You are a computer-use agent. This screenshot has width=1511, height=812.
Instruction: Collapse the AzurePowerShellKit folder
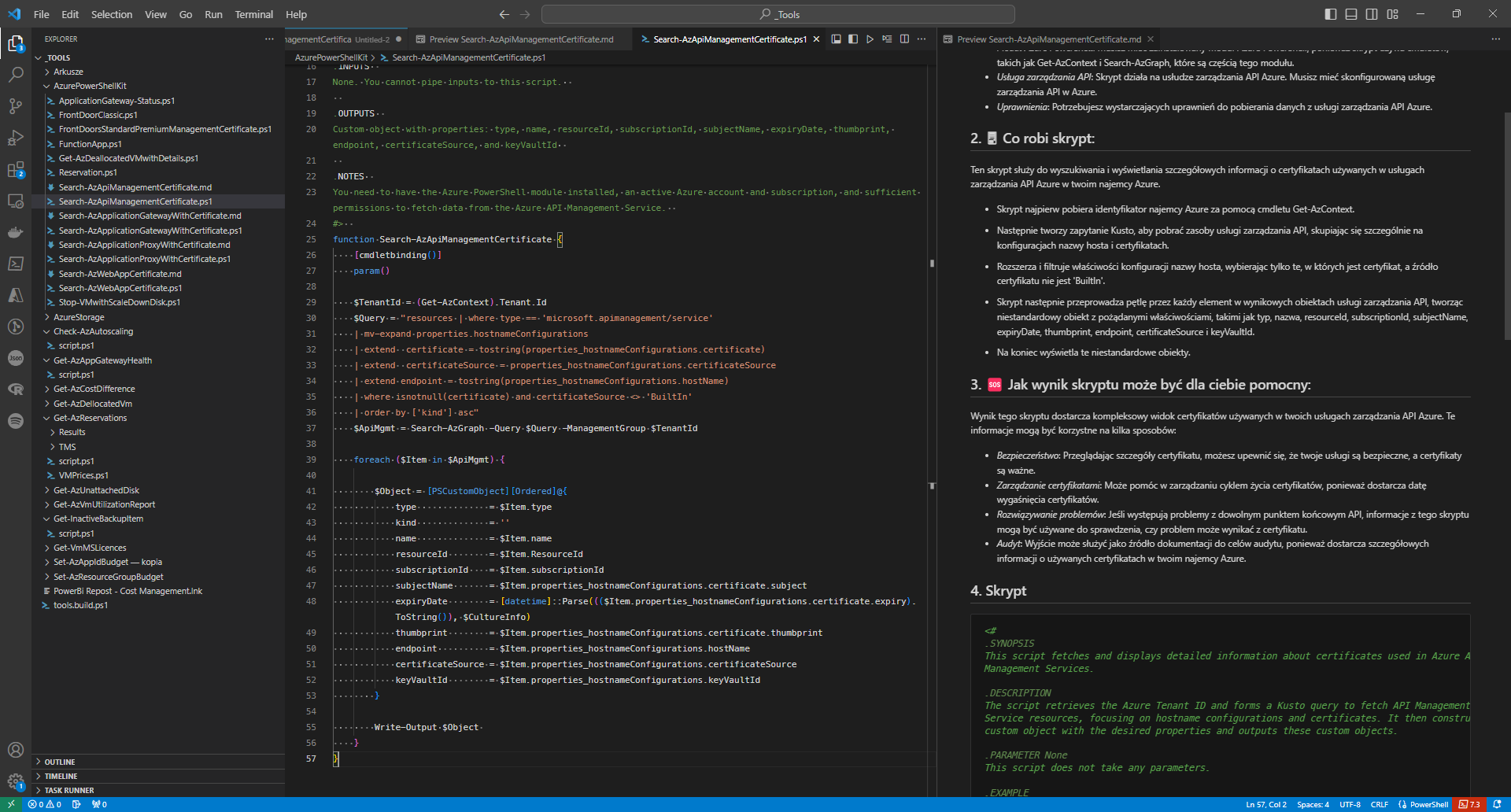point(89,86)
